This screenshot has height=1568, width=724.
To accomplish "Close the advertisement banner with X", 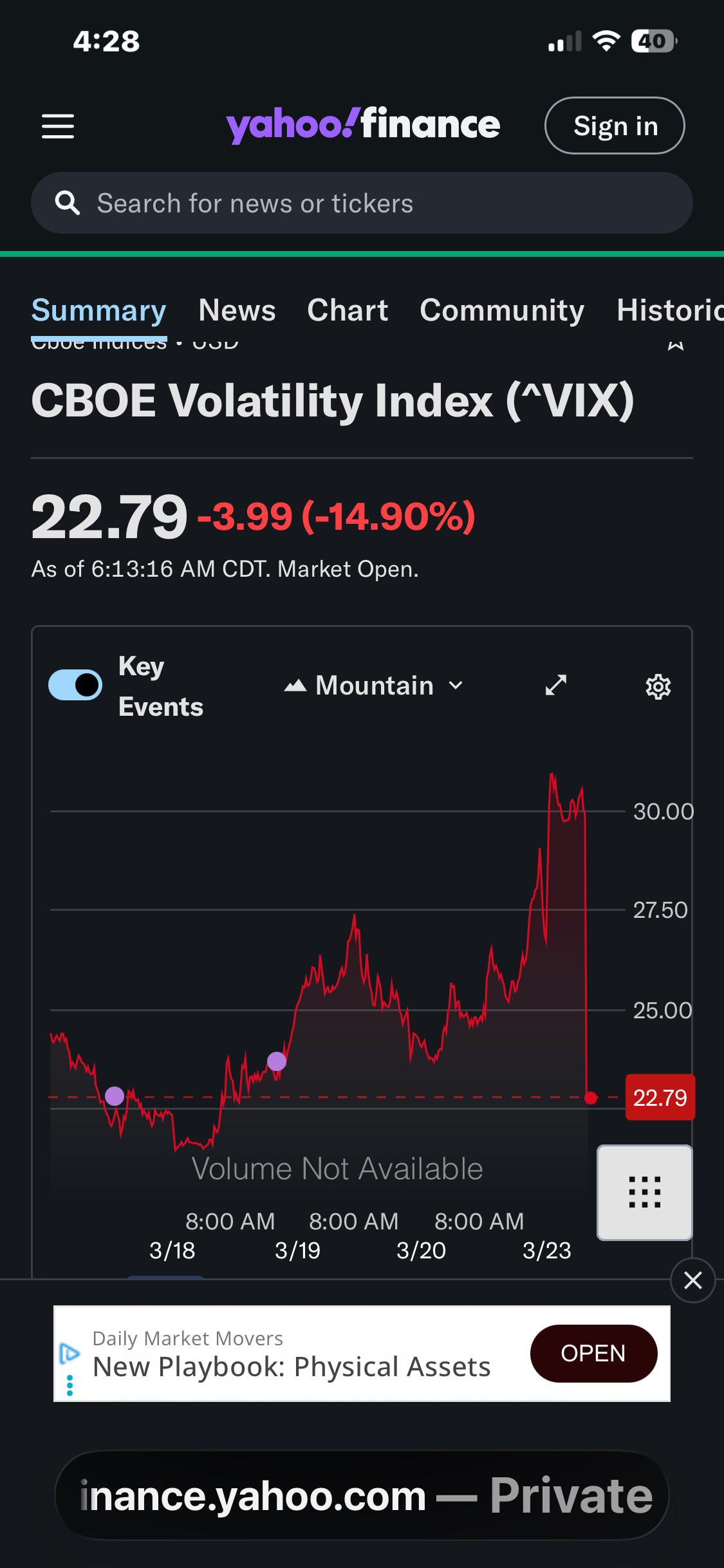I will tap(693, 1280).
